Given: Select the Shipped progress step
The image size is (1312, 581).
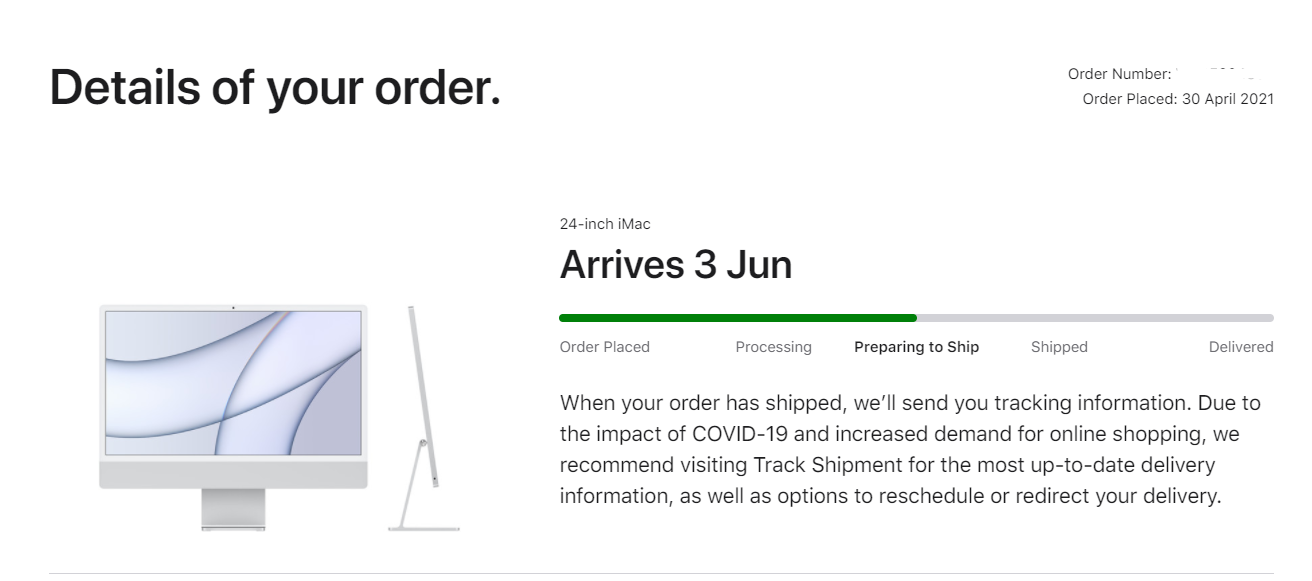Looking at the screenshot, I should tap(1059, 347).
